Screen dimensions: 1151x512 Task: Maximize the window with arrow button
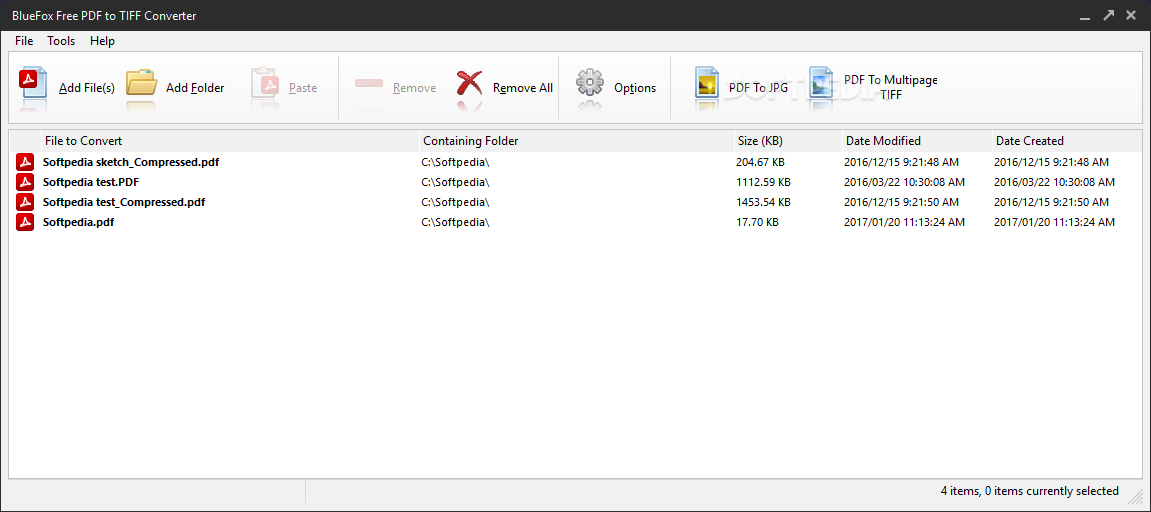pyautogui.click(x=1108, y=15)
